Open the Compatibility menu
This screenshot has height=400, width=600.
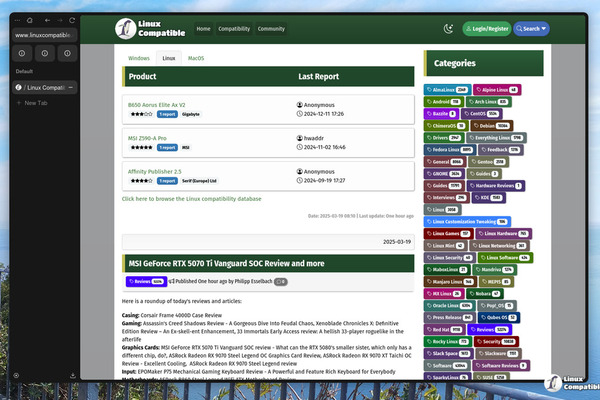click(234, 29)
